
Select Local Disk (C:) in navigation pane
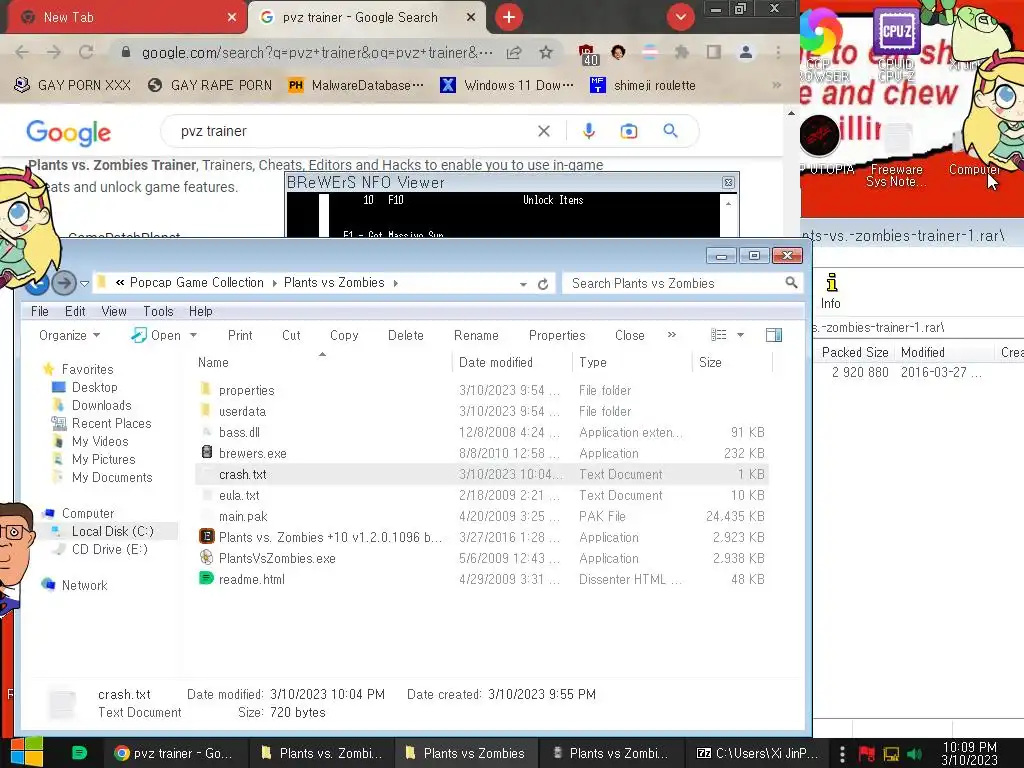coord(112,532)
